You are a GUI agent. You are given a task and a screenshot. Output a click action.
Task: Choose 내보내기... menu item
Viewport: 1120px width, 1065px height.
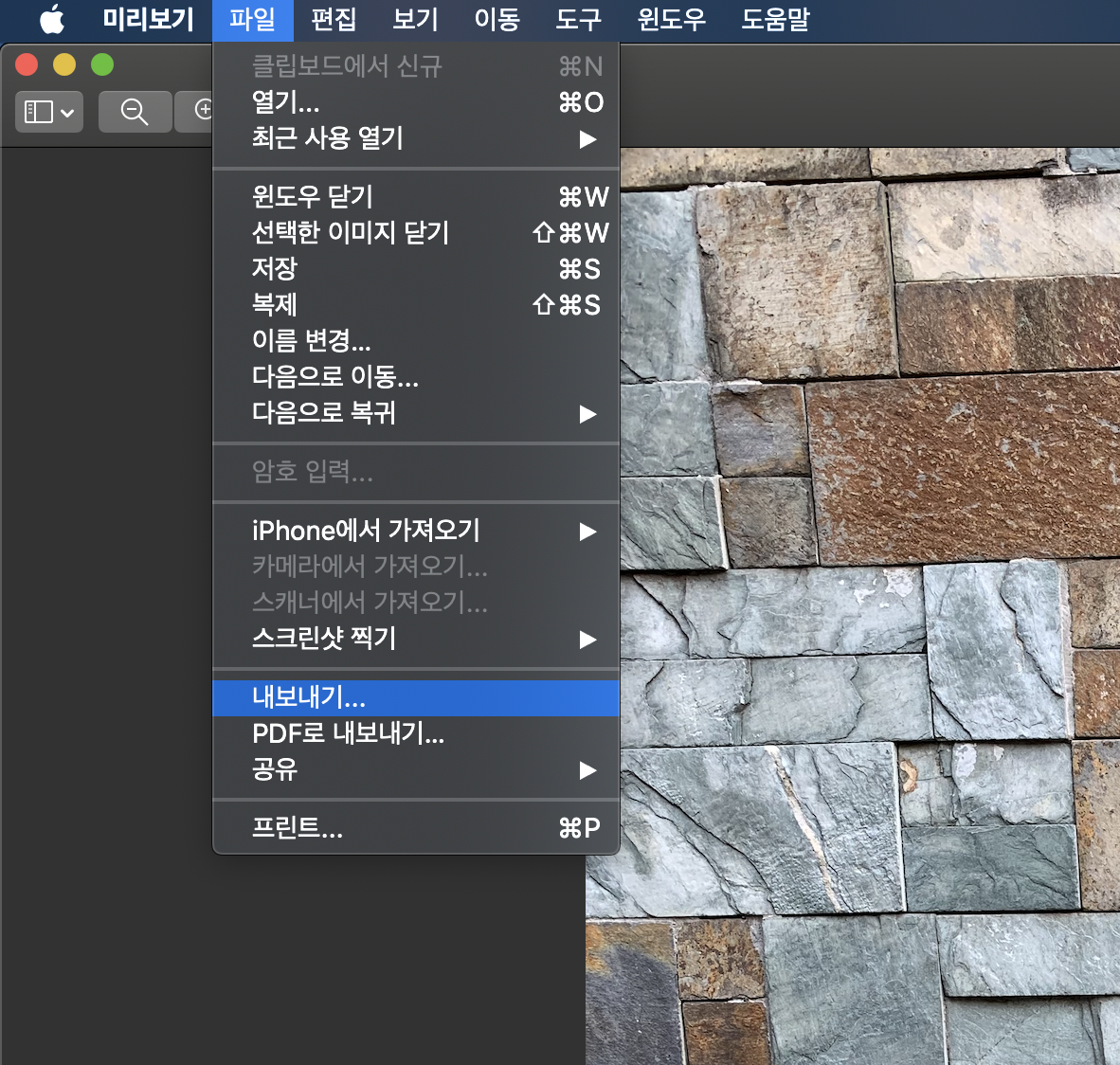[416, 698]
